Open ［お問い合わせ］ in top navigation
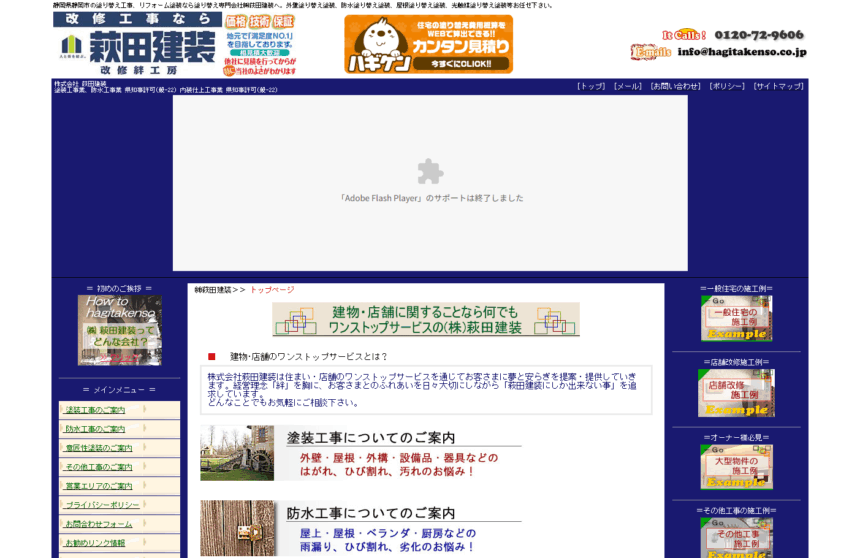This screenshot has width=860, height=558. click(x=675, y=87)
